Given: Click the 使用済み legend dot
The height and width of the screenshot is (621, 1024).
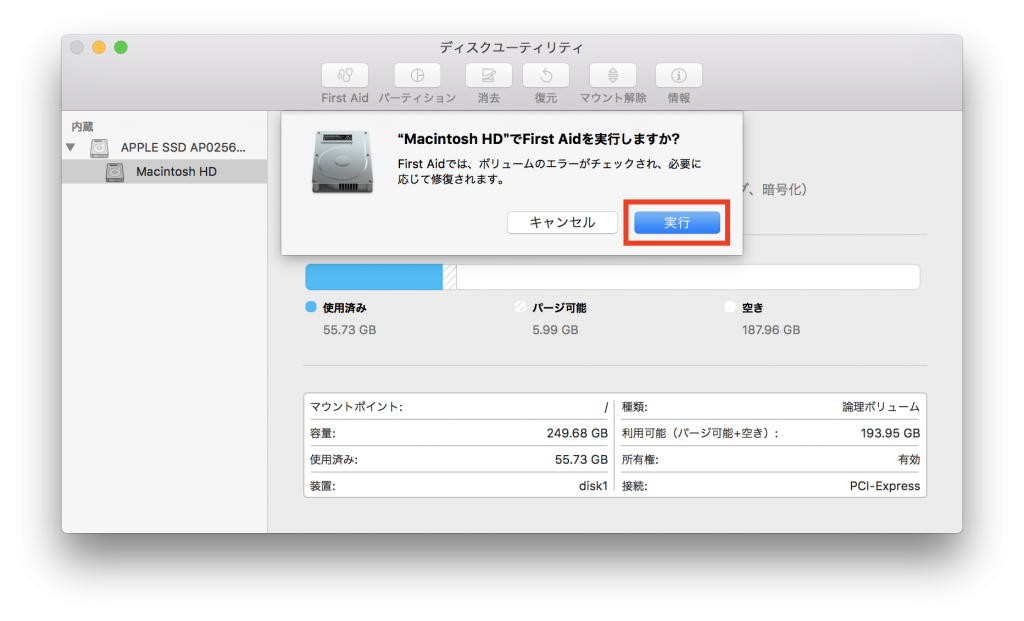Looking at the screenshot, I should [x=310, y=307].
